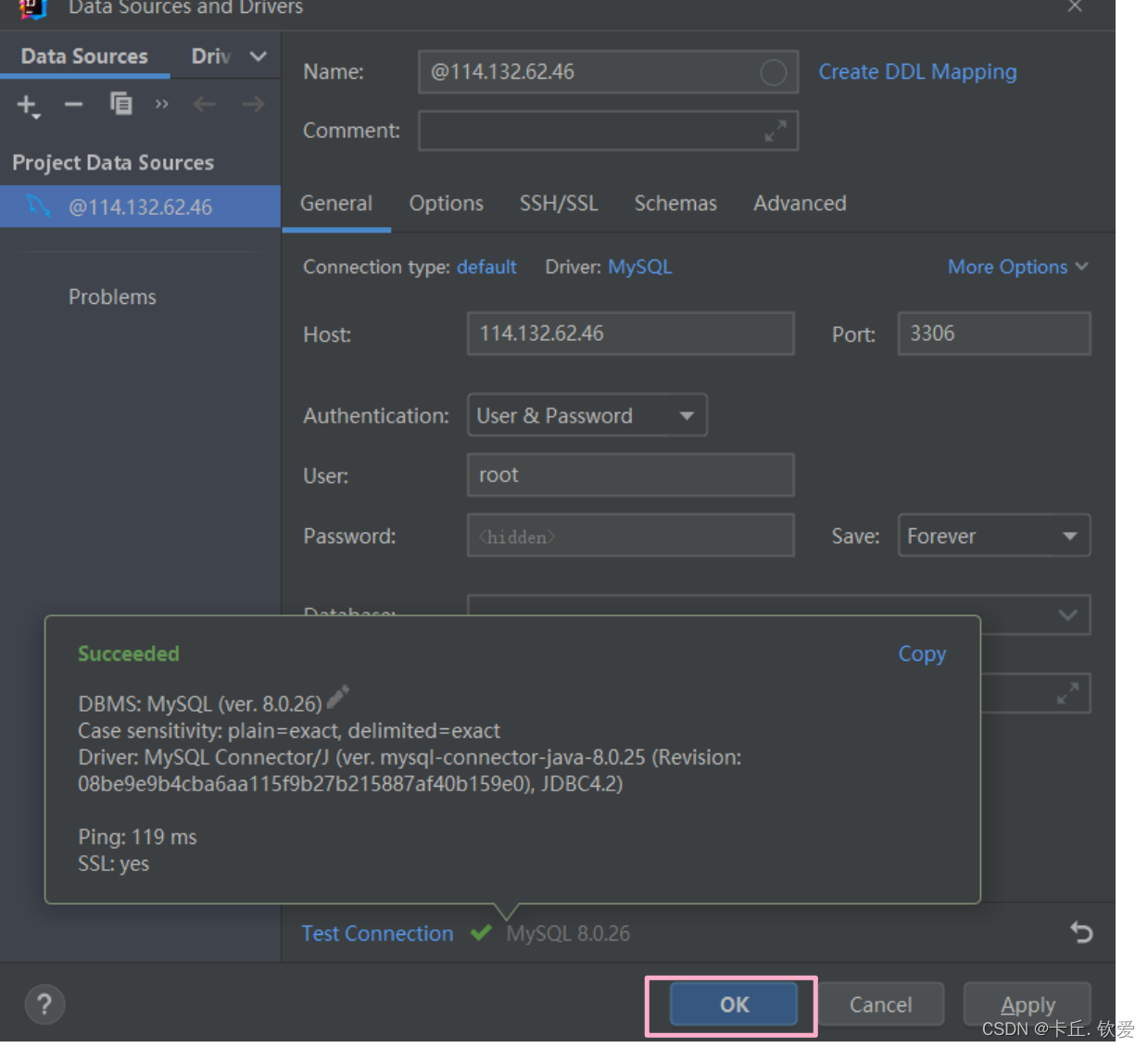Click the Cancel button
This screenshot has height=1048, width=1148.
pos(880,1004)
